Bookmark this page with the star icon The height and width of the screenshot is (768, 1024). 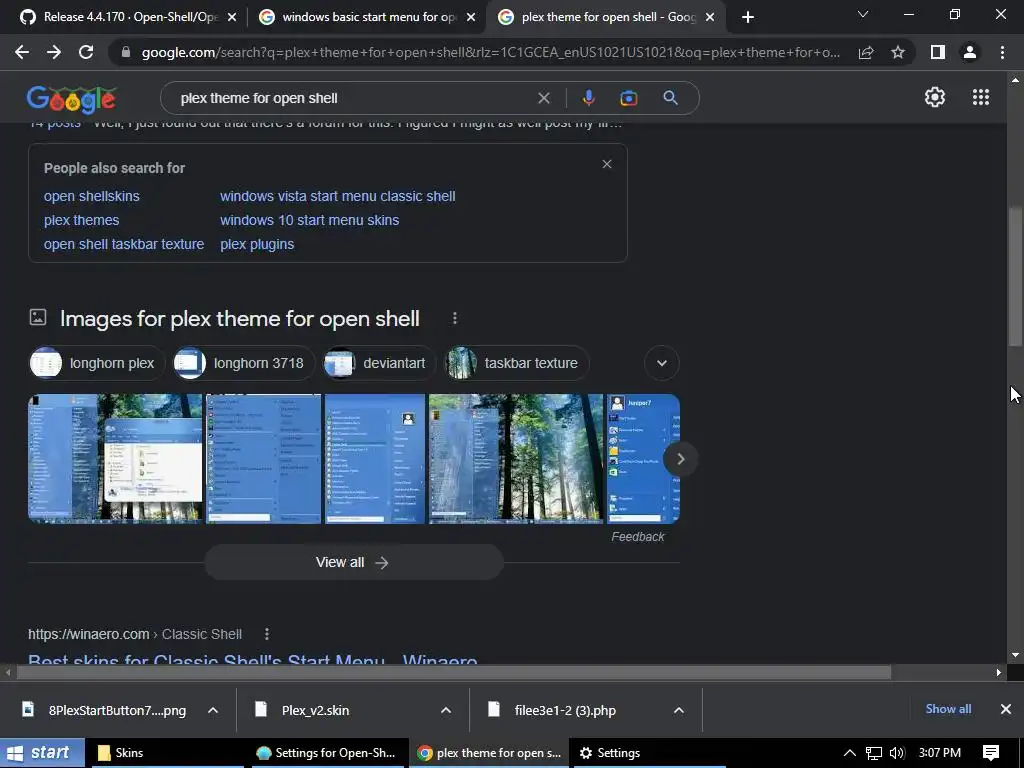[x=898, y=52]
